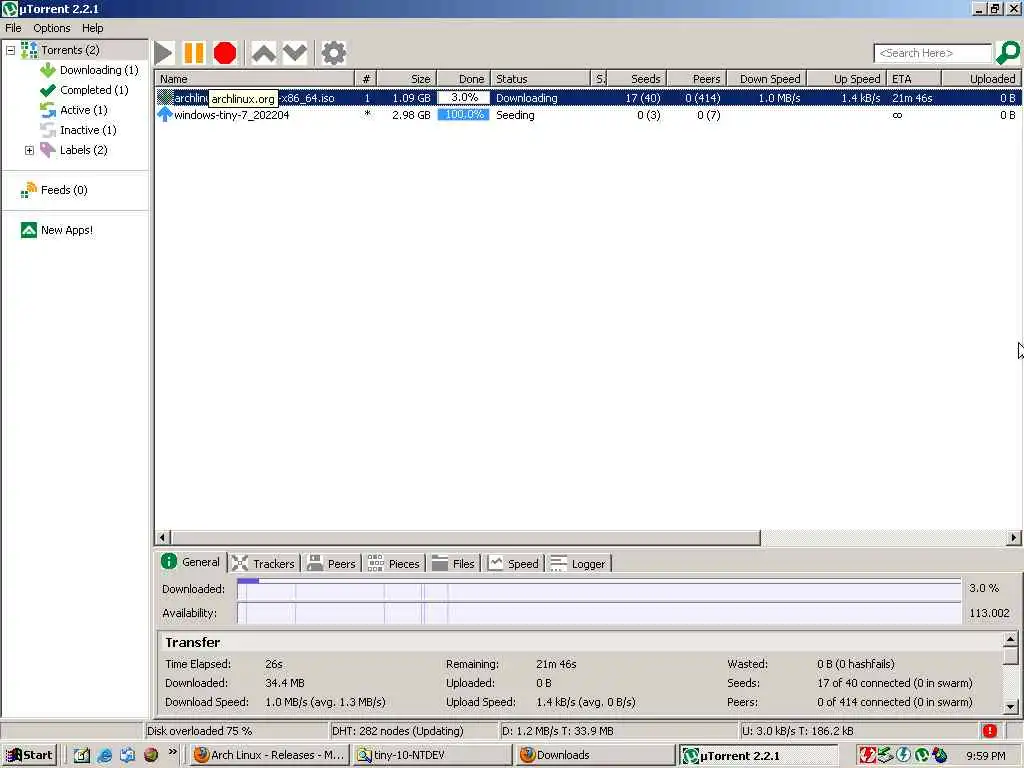Image resolution: width=1024 pixels, height=768 pixels.
Task: Click the horizontal scrollbar thumb
Action: pyautogui.click(x=466, y=538)
